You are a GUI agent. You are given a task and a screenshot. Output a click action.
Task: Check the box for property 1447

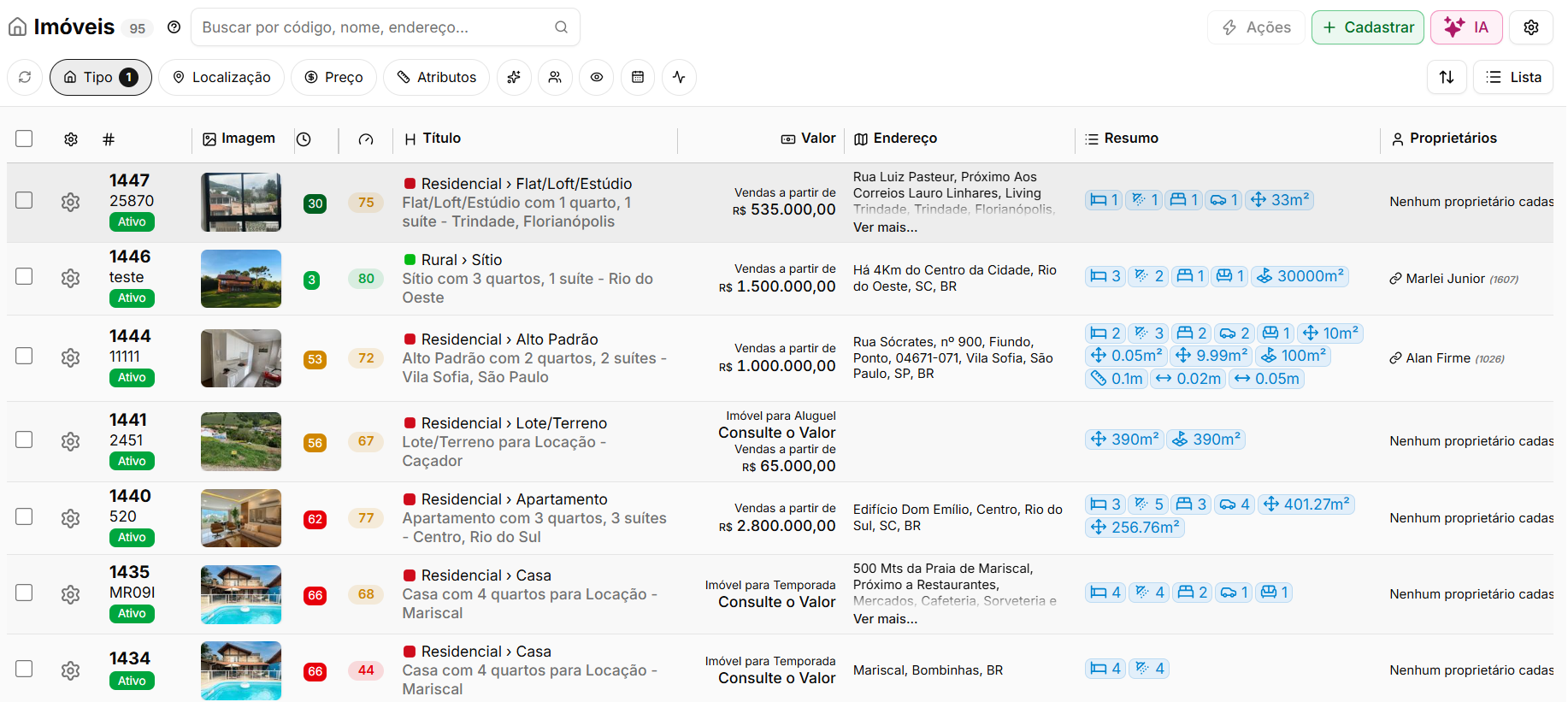pos(24,200)
